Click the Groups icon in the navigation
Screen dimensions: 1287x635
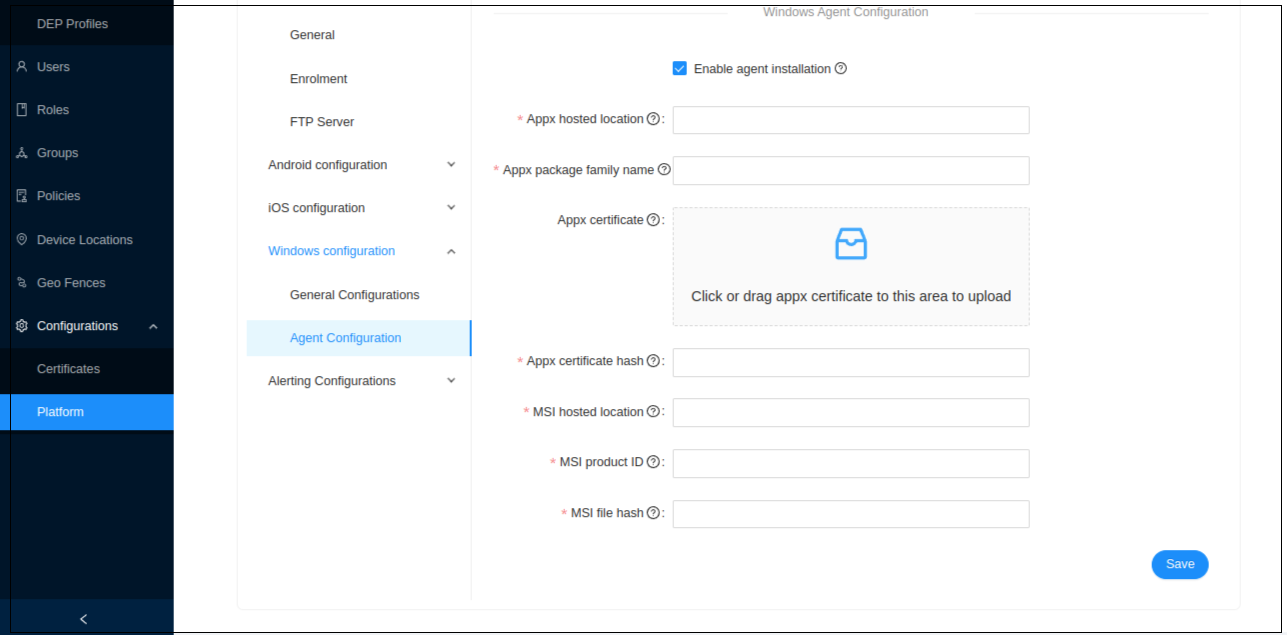coord(20,152)
